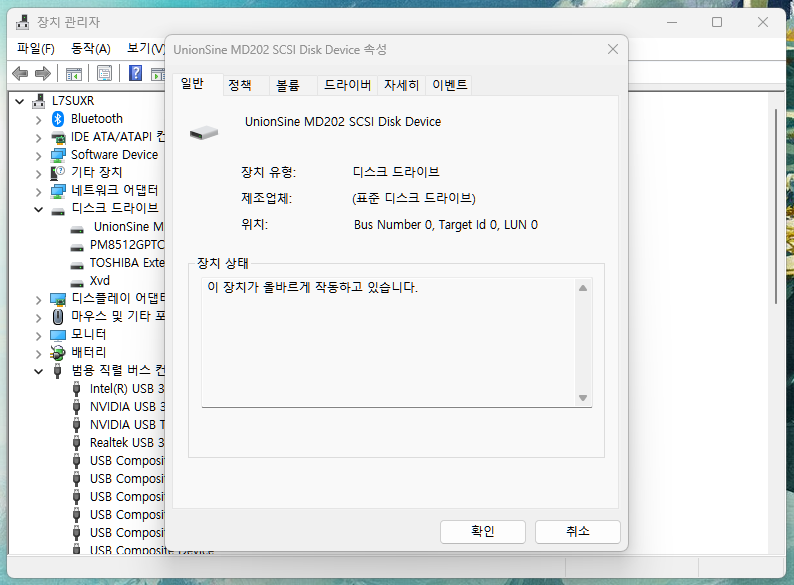Expand the 기타 장치 category
Viewport: 794px width, 585px height.
[38, 174]
